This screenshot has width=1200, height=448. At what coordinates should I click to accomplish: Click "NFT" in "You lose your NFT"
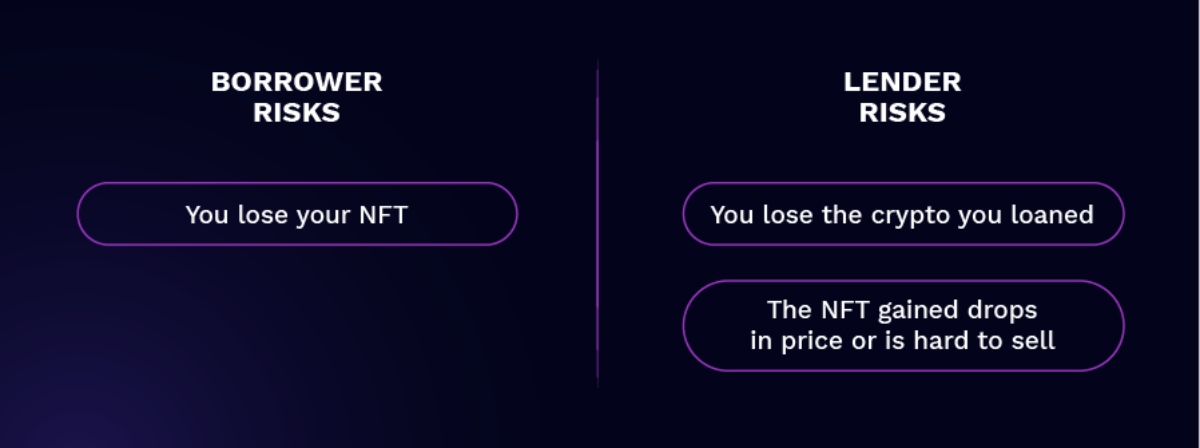click(385, 215)
